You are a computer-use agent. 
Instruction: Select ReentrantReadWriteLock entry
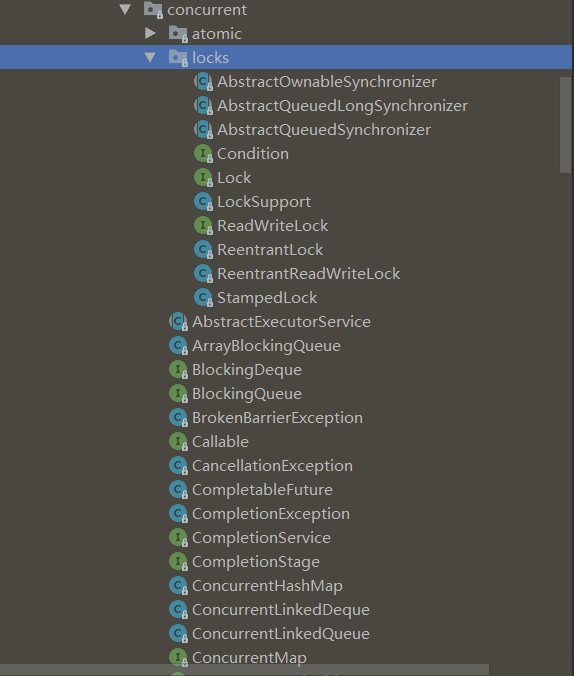308,274
